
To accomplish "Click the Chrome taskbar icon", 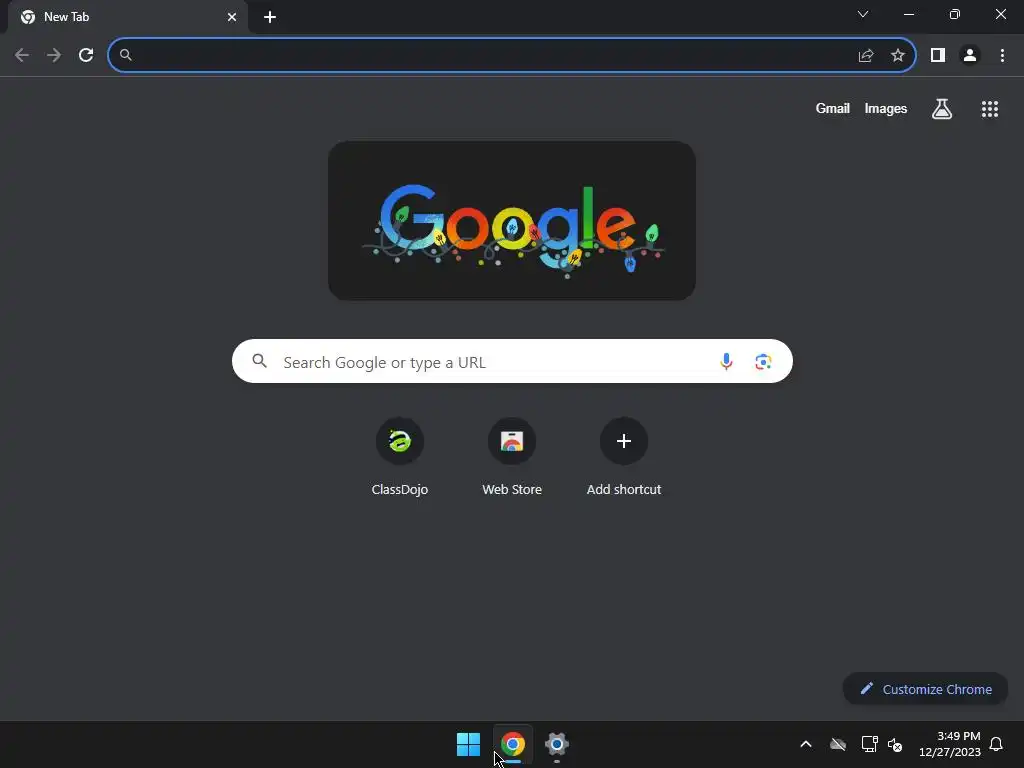I will [x=513, y=744].
